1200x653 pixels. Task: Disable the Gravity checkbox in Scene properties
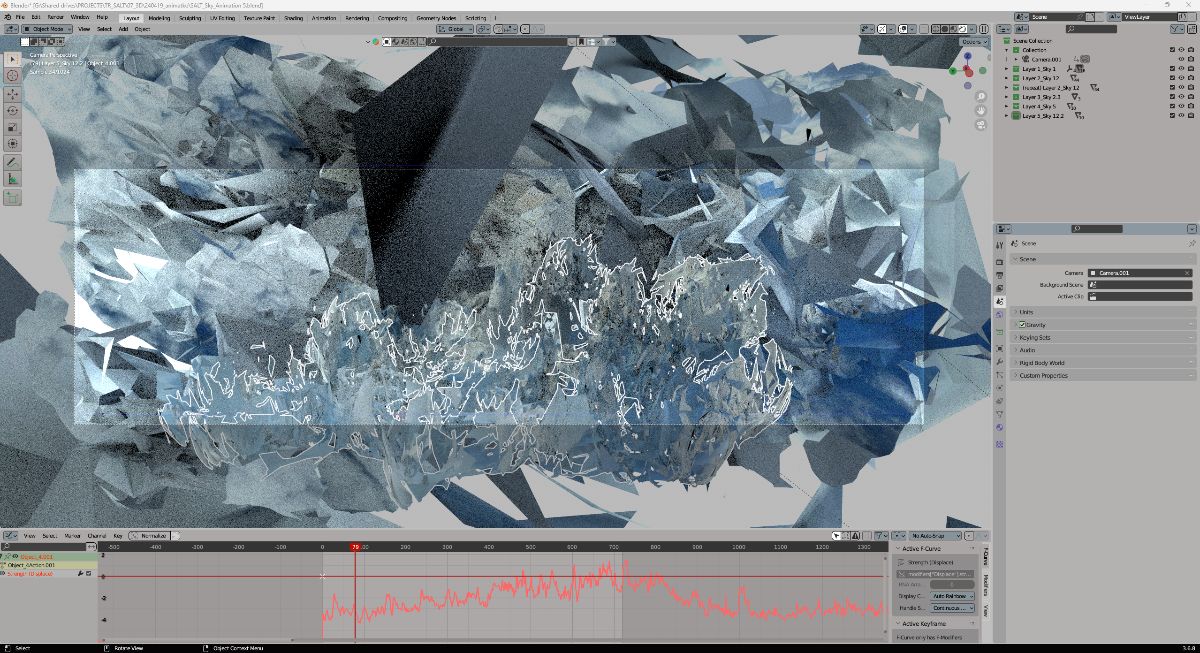click(1022, 324)
